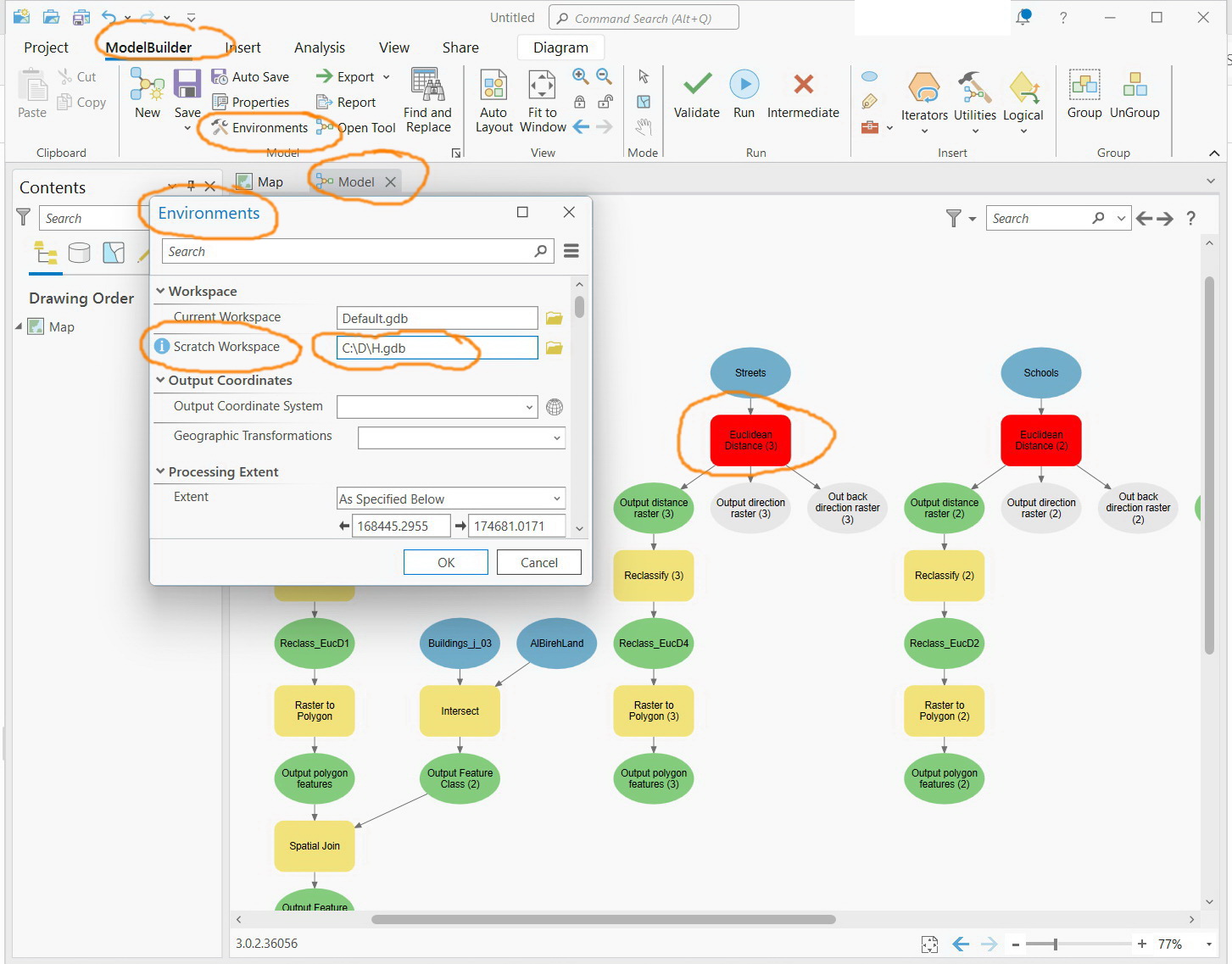This screenshot has height=964, width=1232.
Task: Switch to the Analysis ribbon tab
Action: [320, 47]
